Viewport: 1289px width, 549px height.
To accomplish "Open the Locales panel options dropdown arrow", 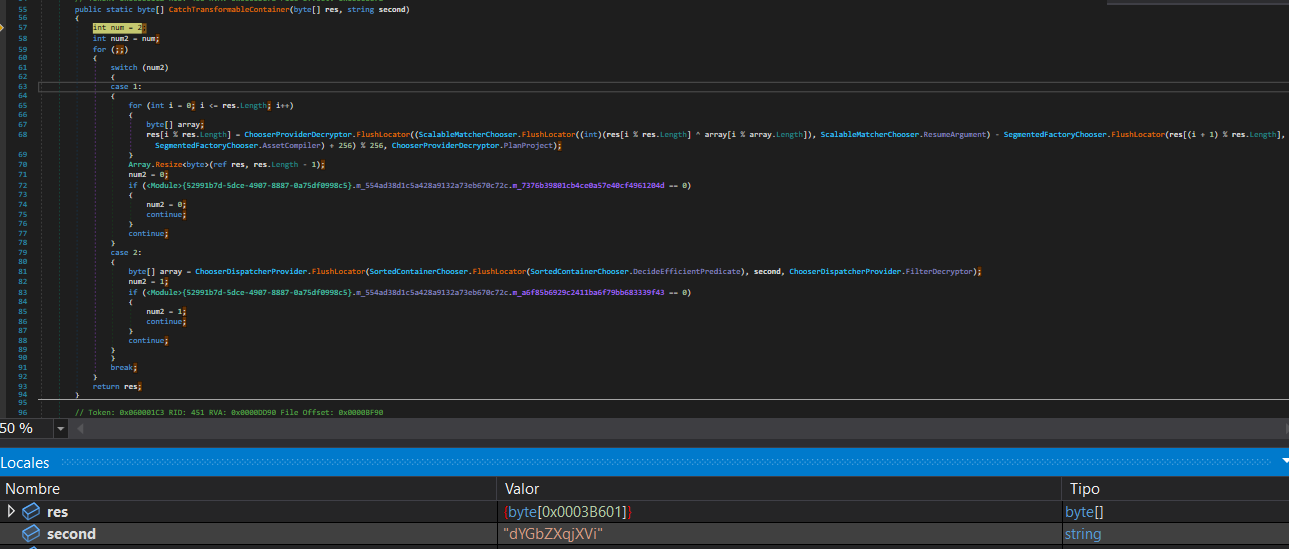I will click(1283, 462).
